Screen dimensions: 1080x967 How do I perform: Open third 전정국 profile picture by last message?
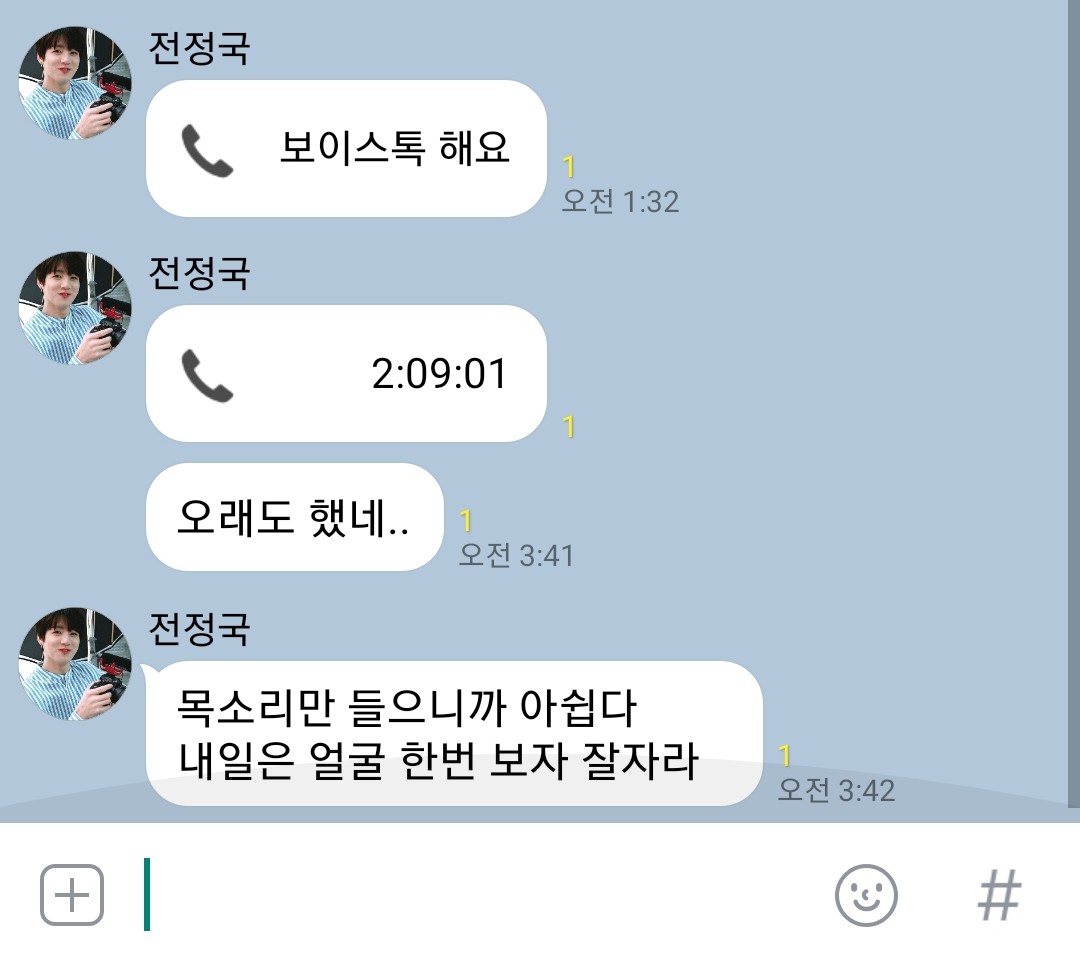click(x=74, y=664)
